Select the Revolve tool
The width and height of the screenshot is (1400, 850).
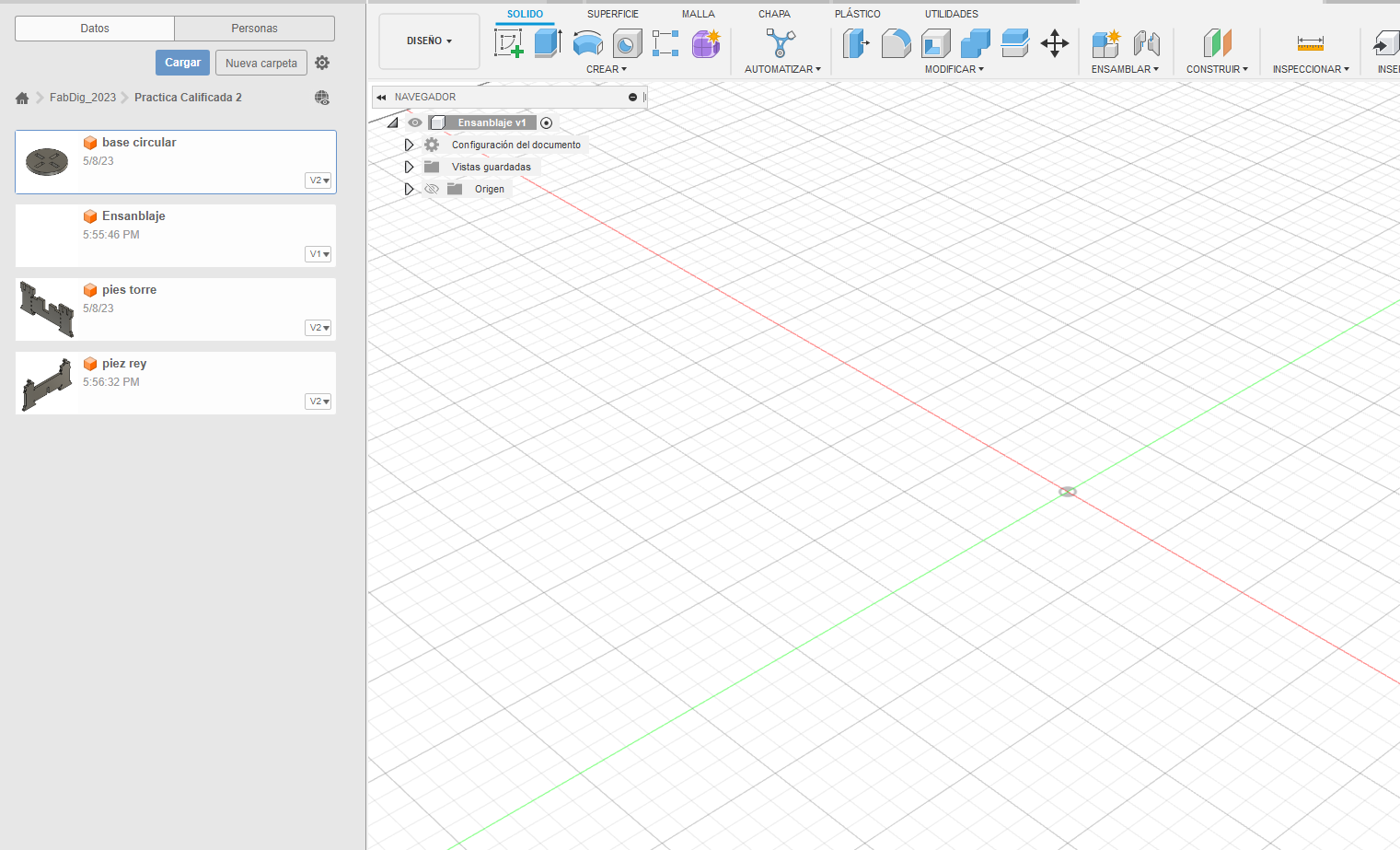[x=587, y=42]
